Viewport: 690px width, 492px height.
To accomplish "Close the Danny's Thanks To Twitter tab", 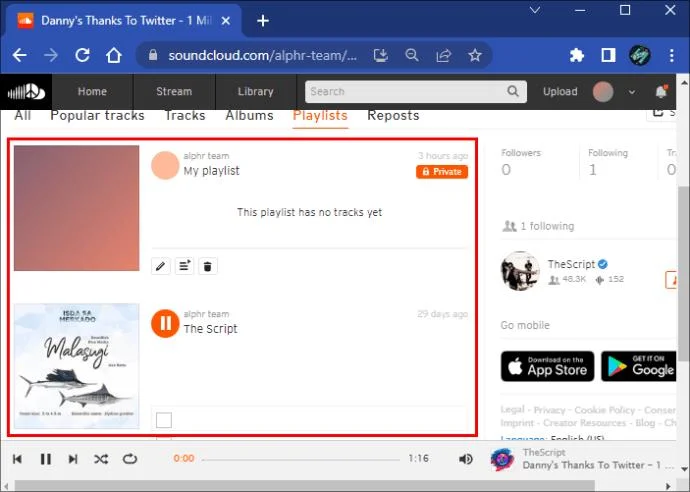I will click(226, 21).
